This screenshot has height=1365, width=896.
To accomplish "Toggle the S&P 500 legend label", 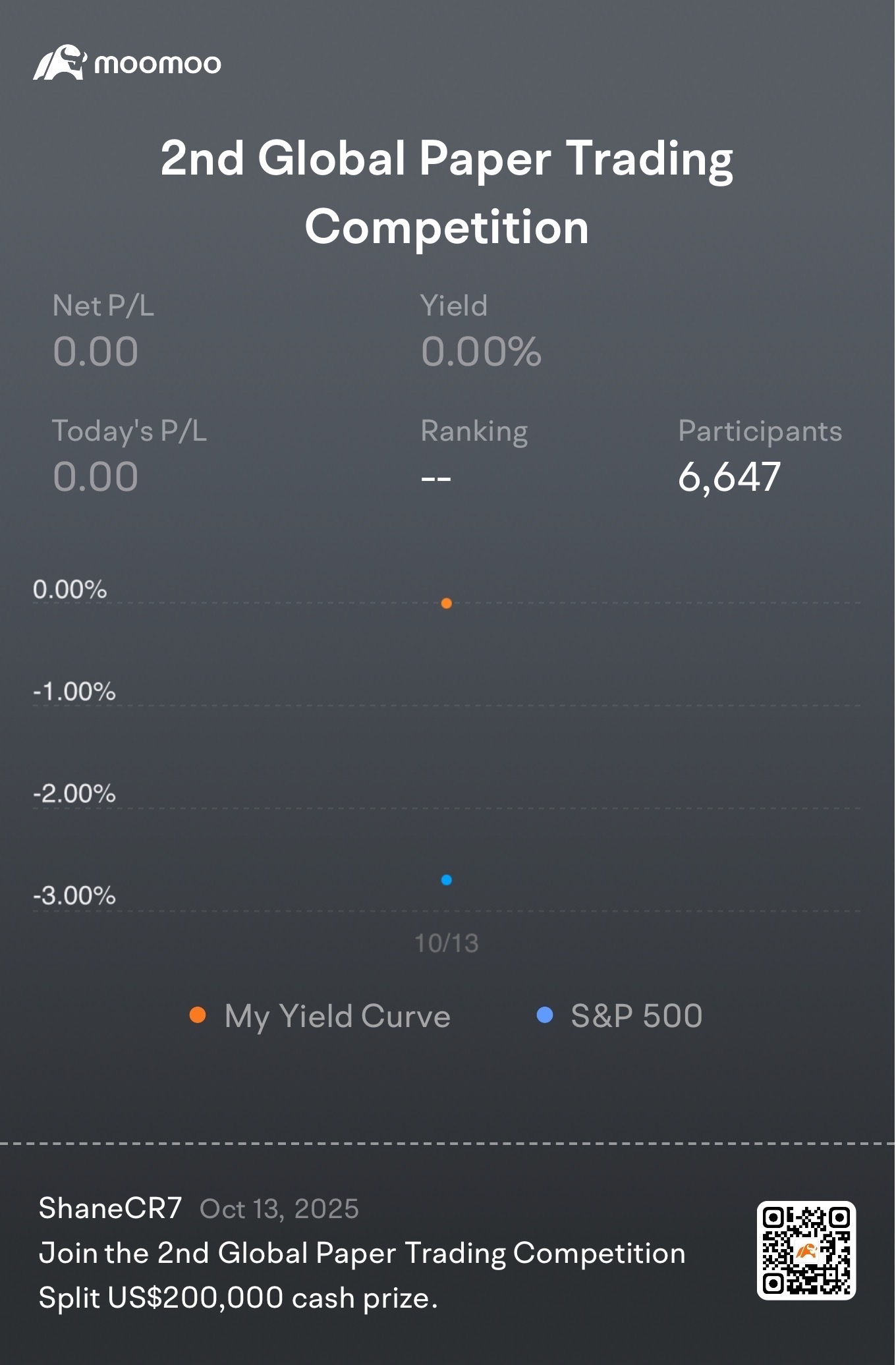I will point(636,1016).
